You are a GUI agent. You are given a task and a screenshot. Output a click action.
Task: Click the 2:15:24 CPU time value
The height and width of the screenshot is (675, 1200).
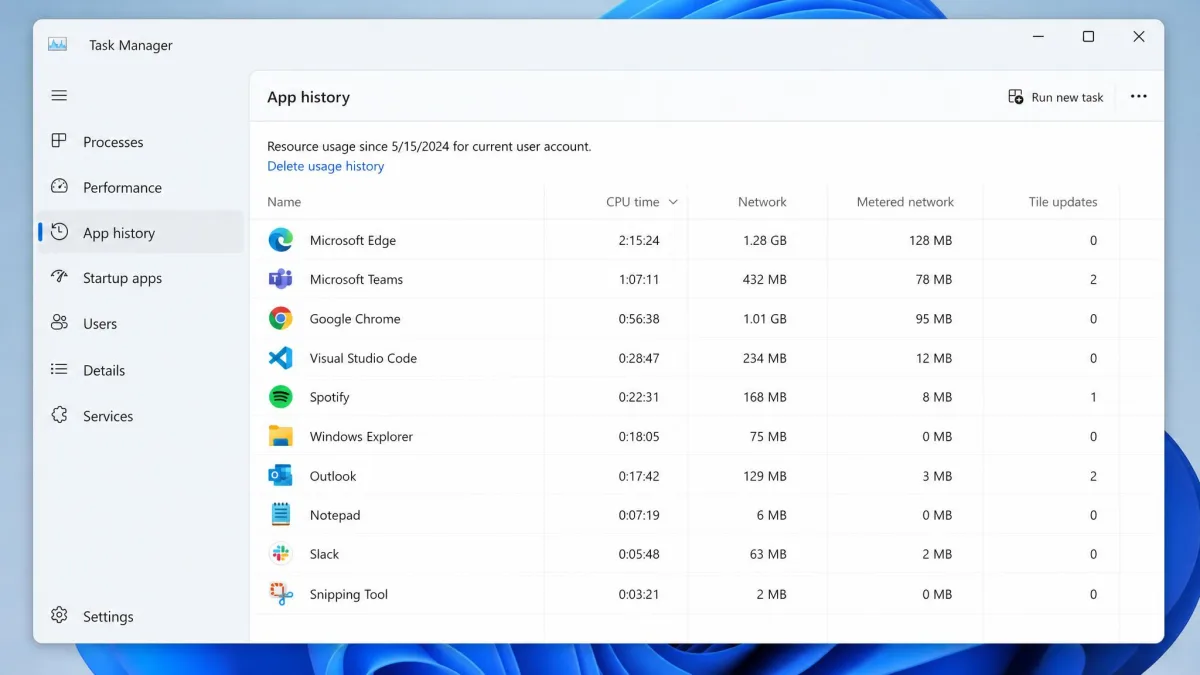[x=639, y=240]
